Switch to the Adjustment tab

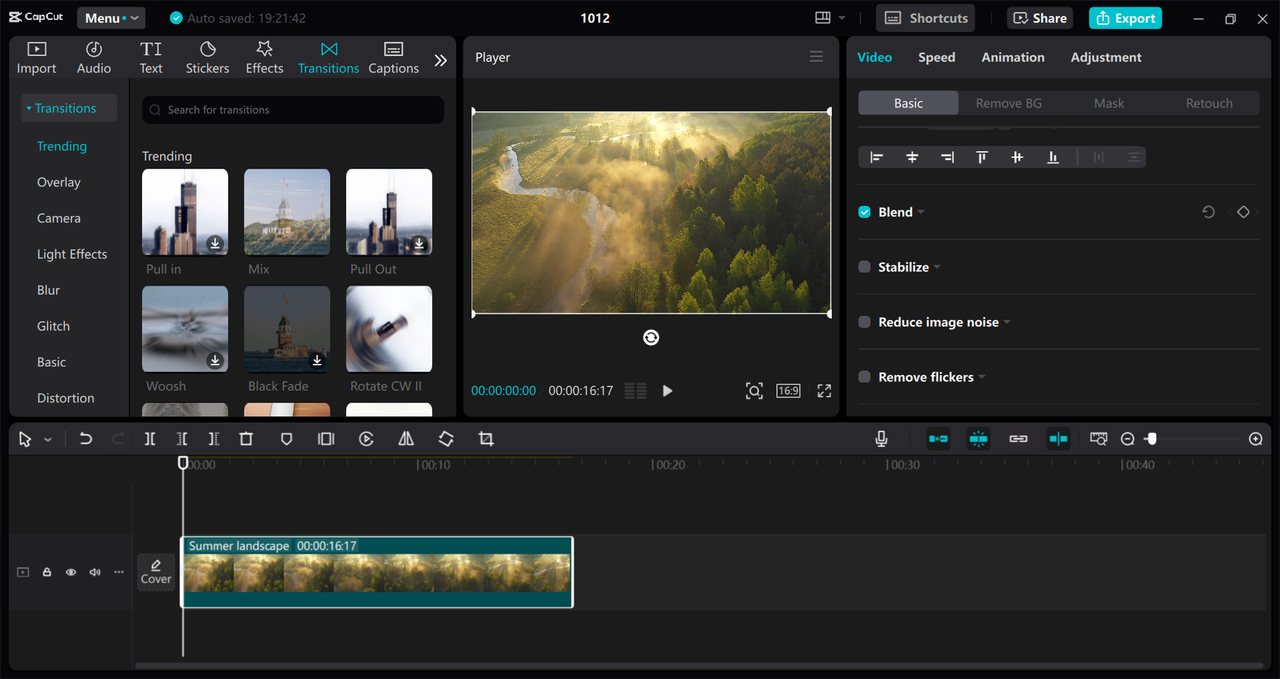(1106, 57)
